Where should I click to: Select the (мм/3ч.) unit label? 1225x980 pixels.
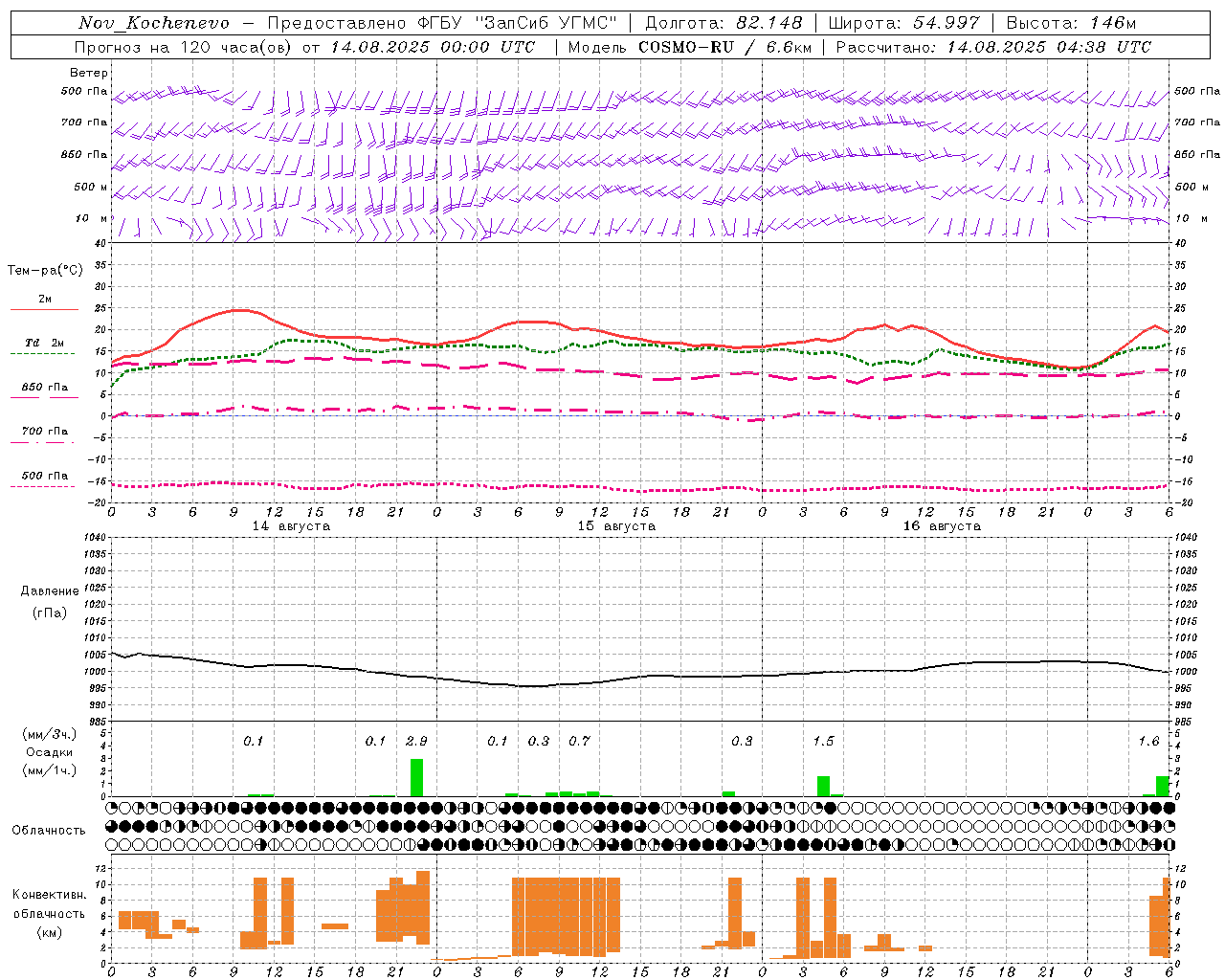pos(50,734)
